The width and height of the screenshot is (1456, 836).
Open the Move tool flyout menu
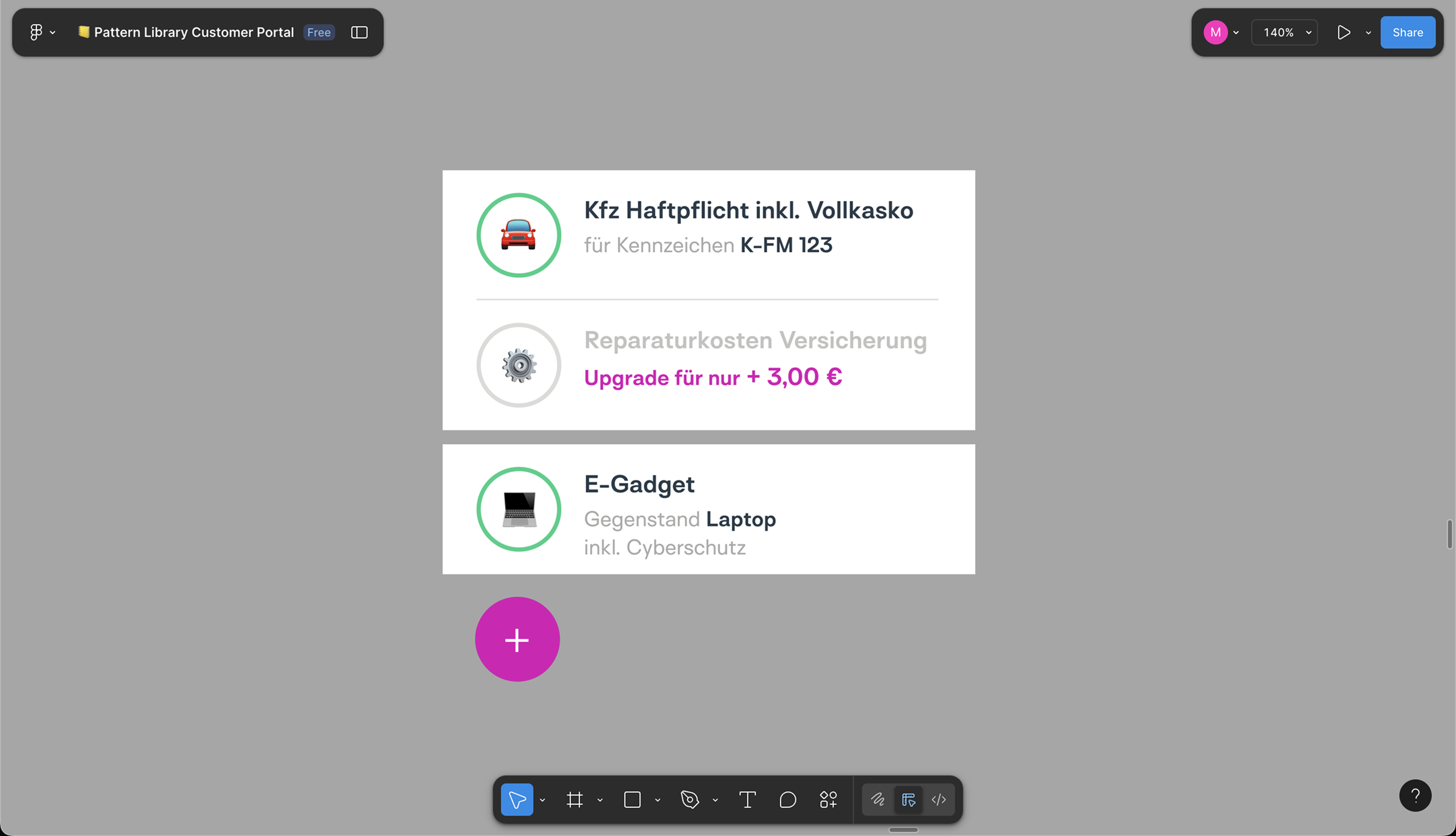tap(542, 799)
